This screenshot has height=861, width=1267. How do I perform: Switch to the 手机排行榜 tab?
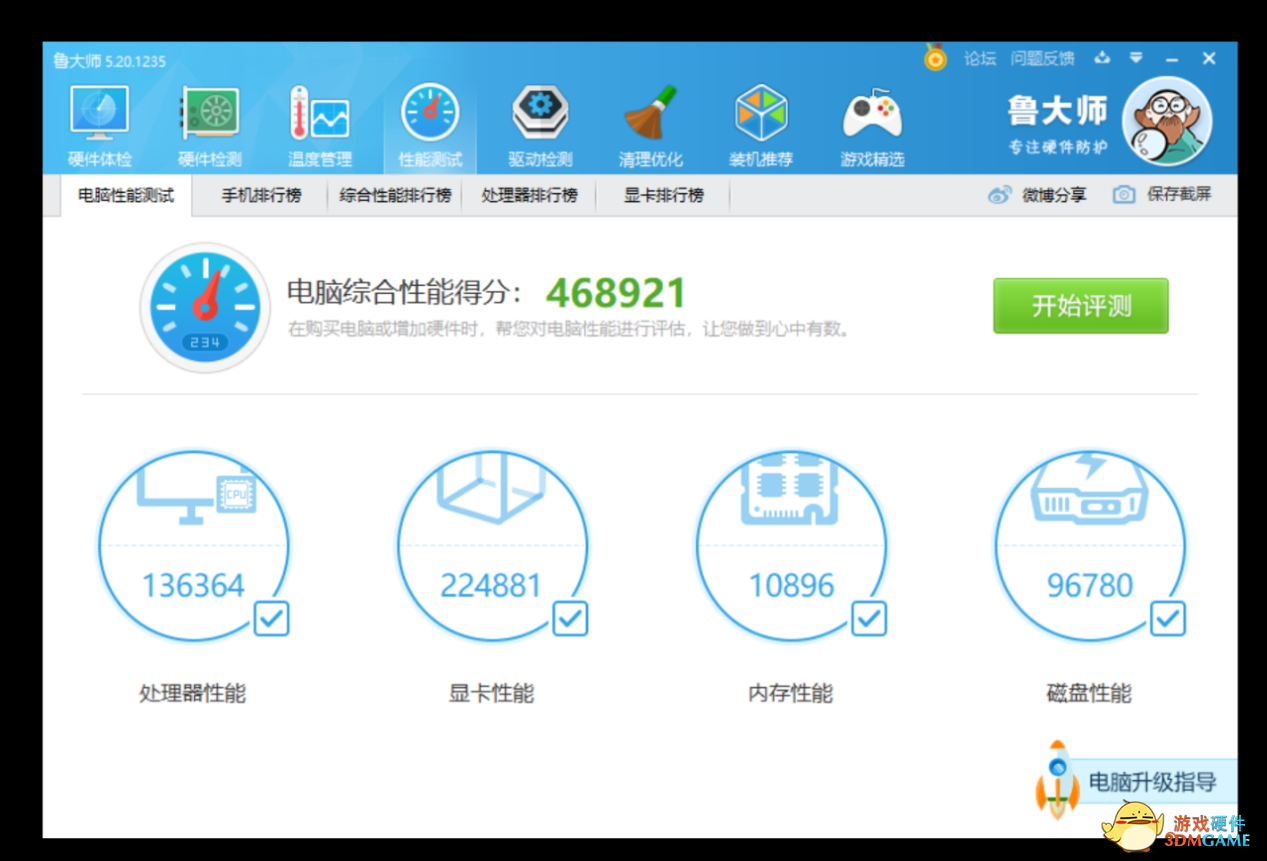261,195
